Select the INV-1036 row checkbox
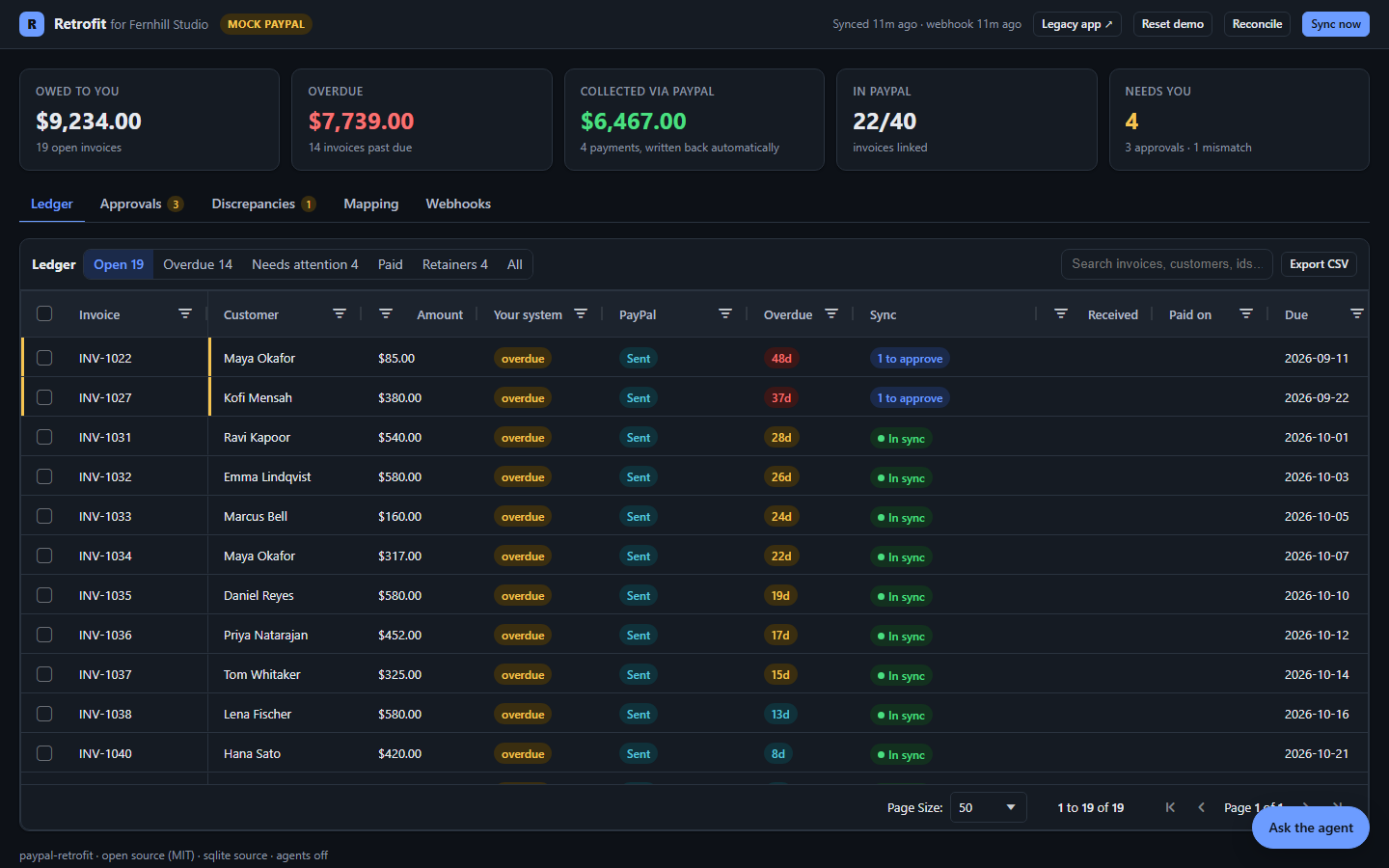 pyautogui.click(x=44, y=635)
